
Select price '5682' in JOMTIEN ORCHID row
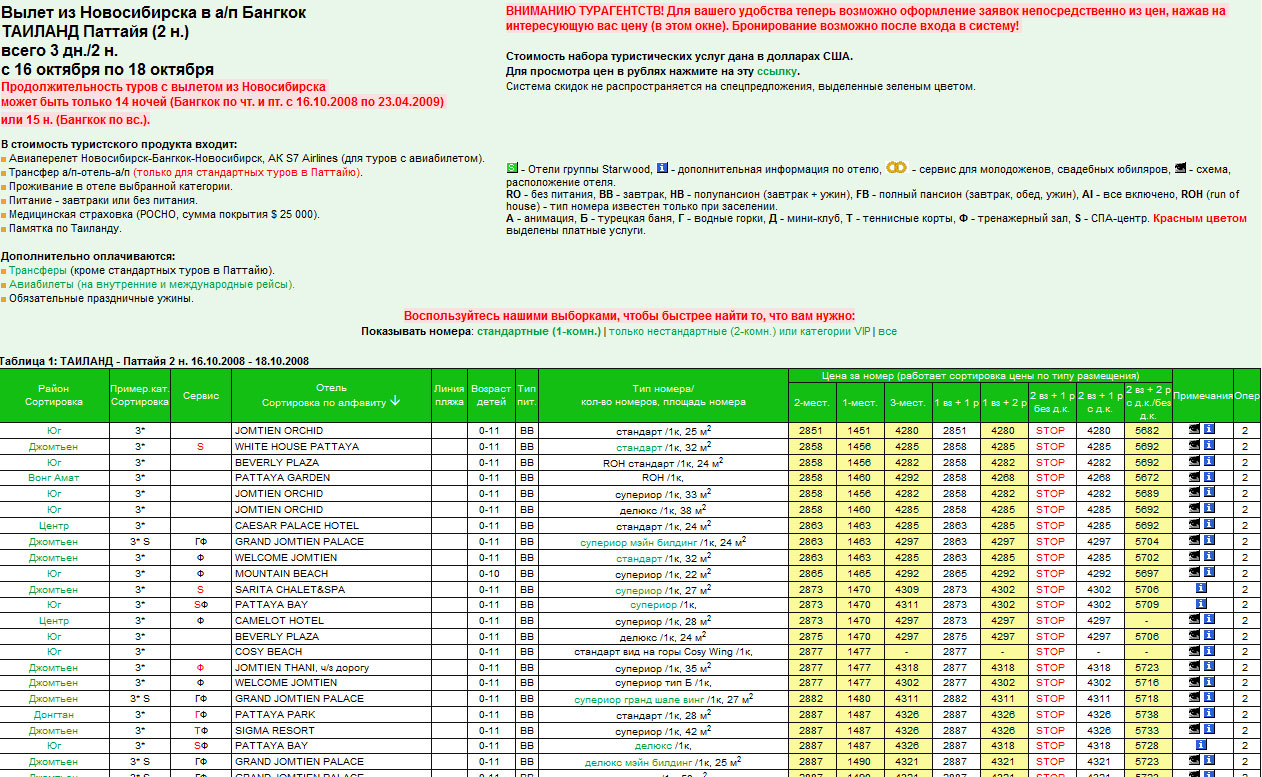click(1148, 430)
